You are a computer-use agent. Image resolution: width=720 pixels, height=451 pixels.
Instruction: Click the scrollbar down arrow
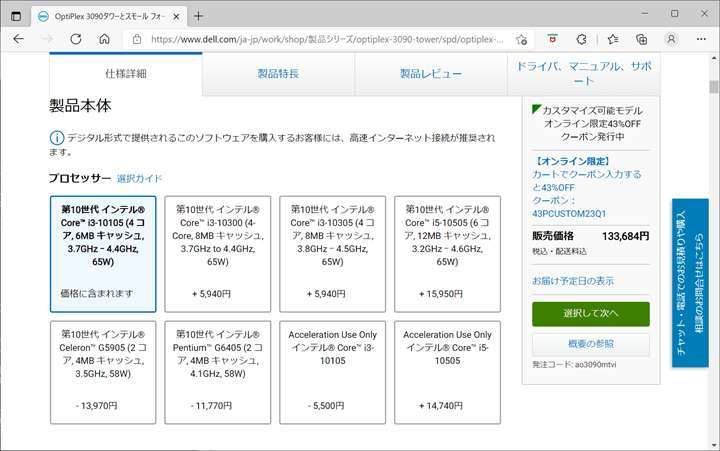click(x=714, y=445)
